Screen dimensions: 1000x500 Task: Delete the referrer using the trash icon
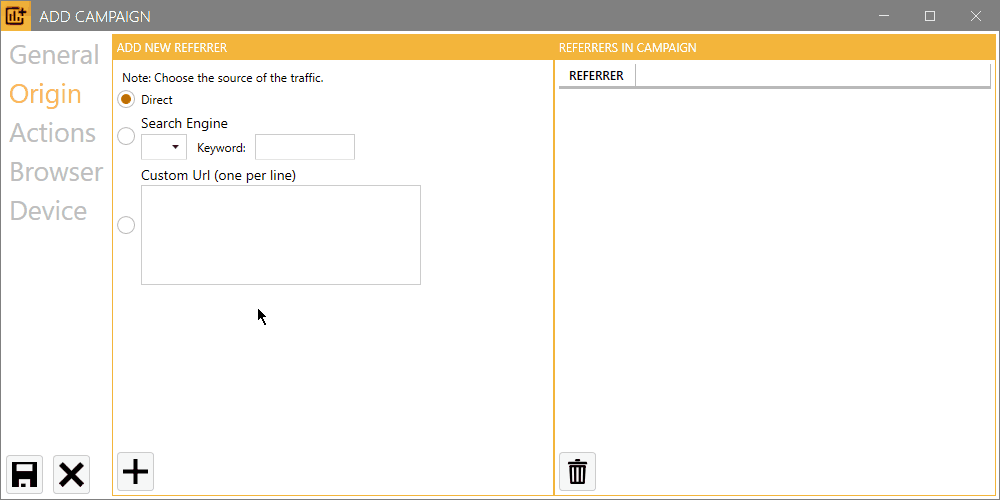(x=577, y=471)
